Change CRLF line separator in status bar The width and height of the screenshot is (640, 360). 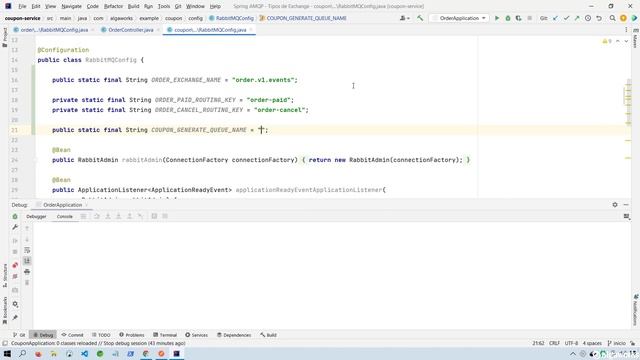coord(554,343)
